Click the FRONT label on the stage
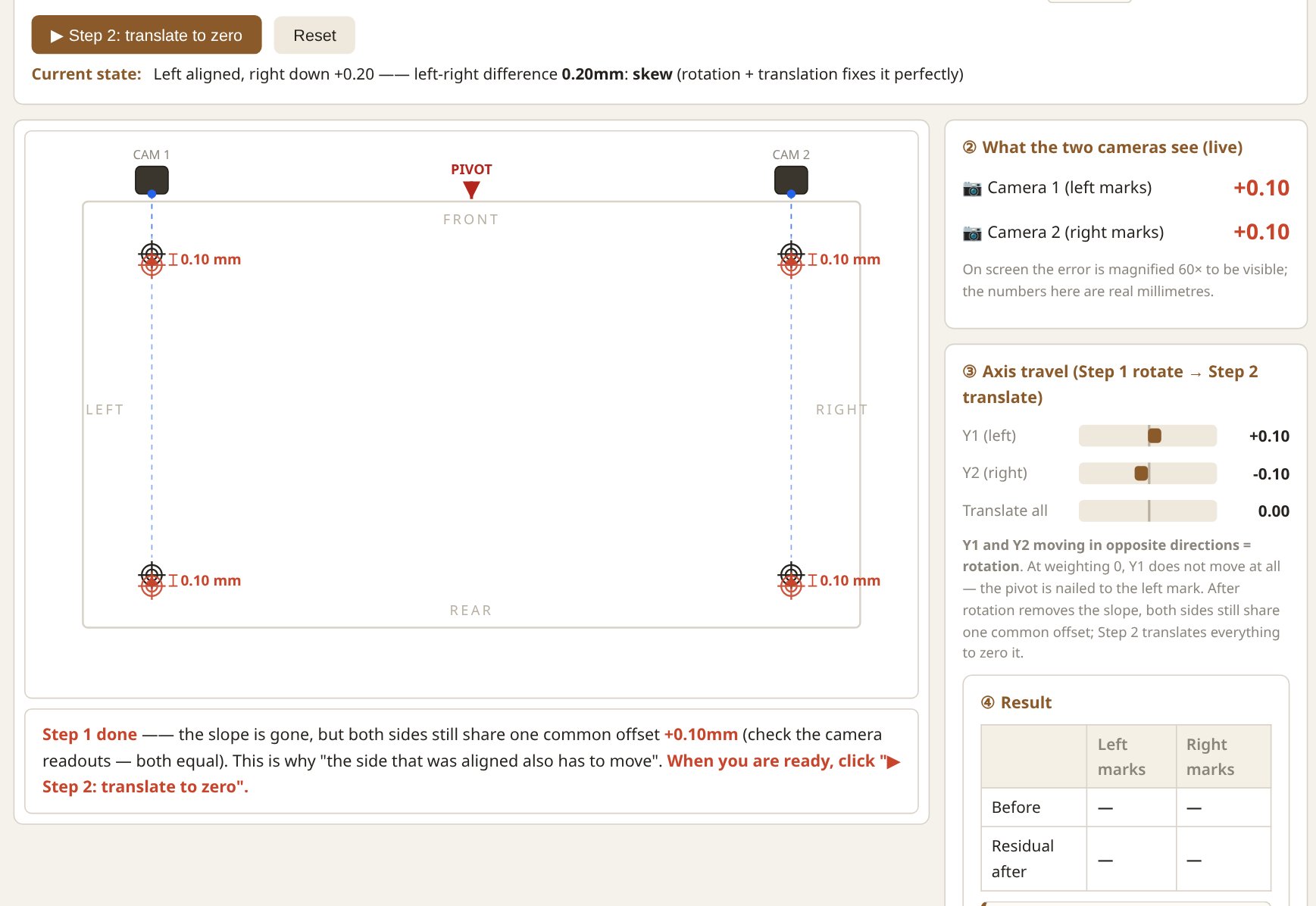Image resolution: width=1316 pixels, height=906 pixels. [471, 220]
